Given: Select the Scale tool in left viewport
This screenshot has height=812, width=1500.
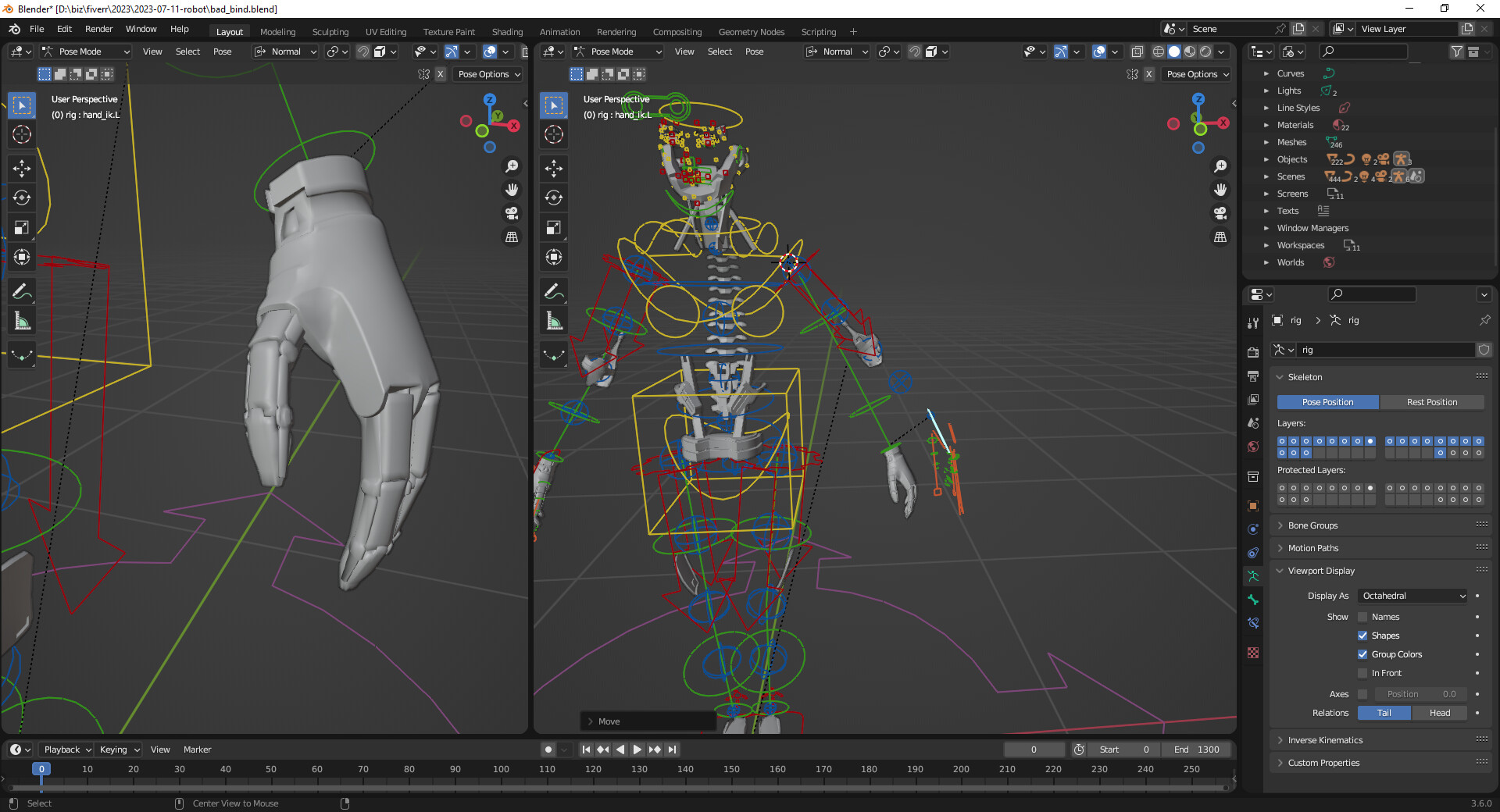Looking at the screenshot, I should point(22,227).
